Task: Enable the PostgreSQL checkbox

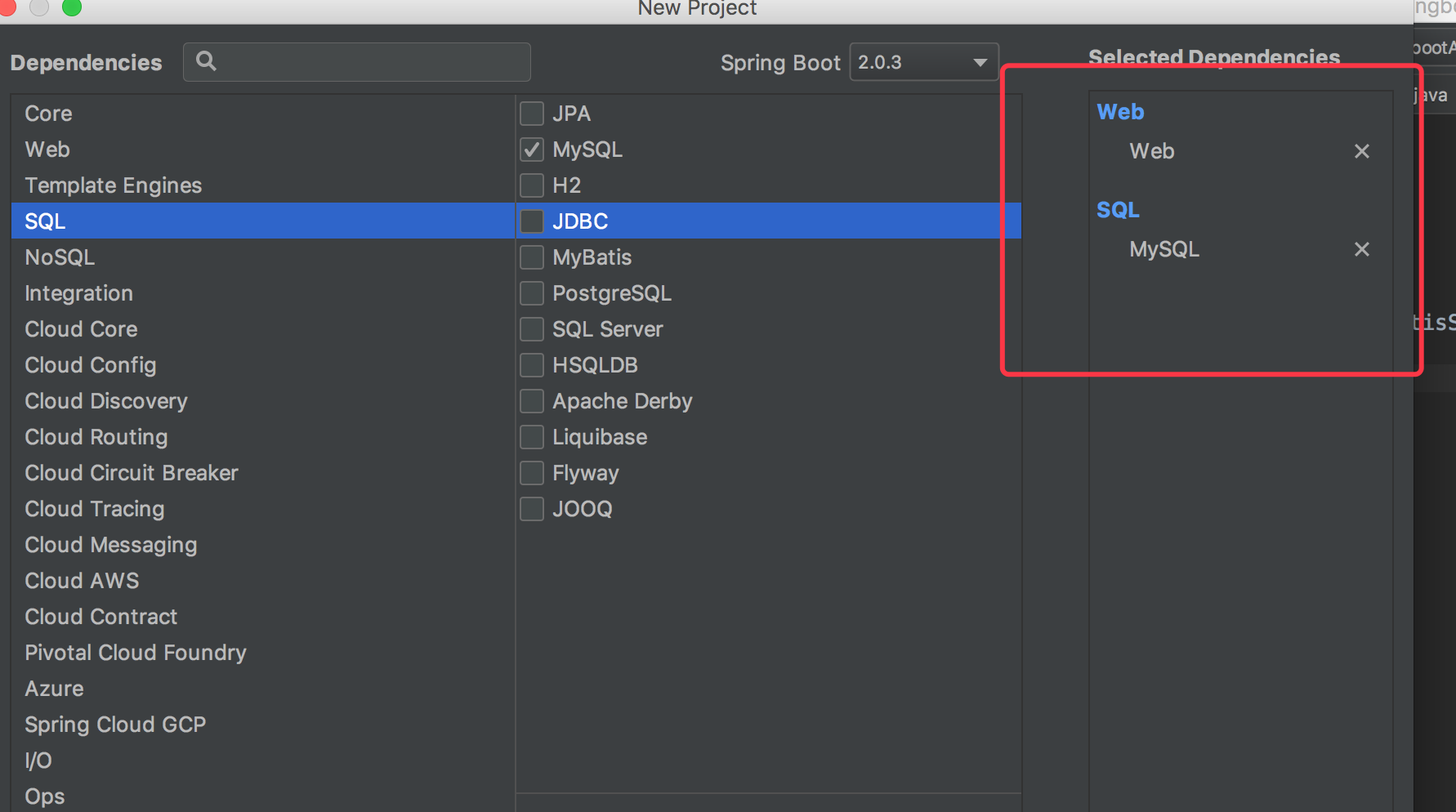Action: pyautogui.click(x=532, y=293)
